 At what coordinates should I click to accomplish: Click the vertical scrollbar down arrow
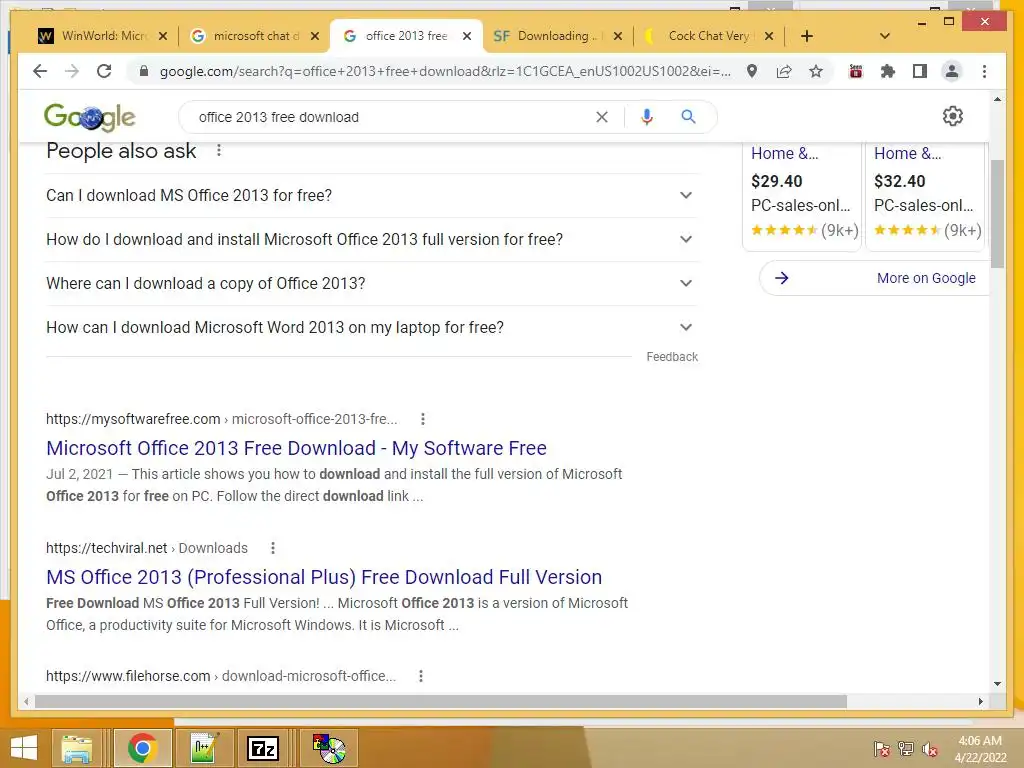tap(997, 684)
